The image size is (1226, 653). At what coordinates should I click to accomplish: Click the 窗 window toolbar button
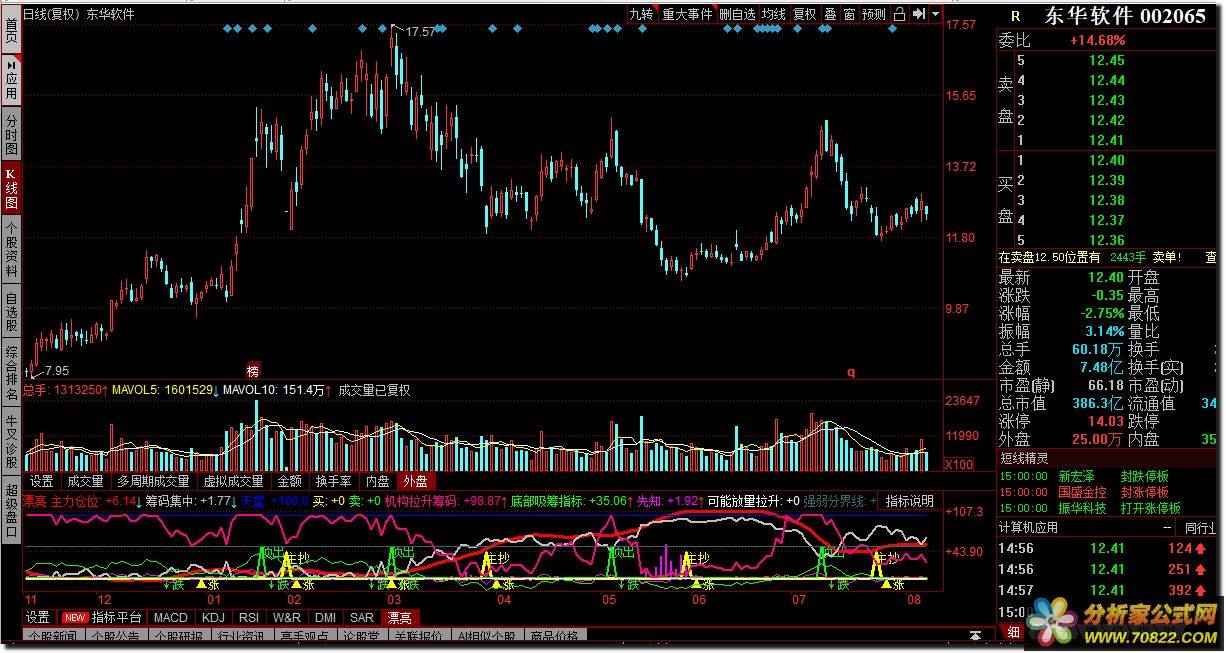point(848,14)
